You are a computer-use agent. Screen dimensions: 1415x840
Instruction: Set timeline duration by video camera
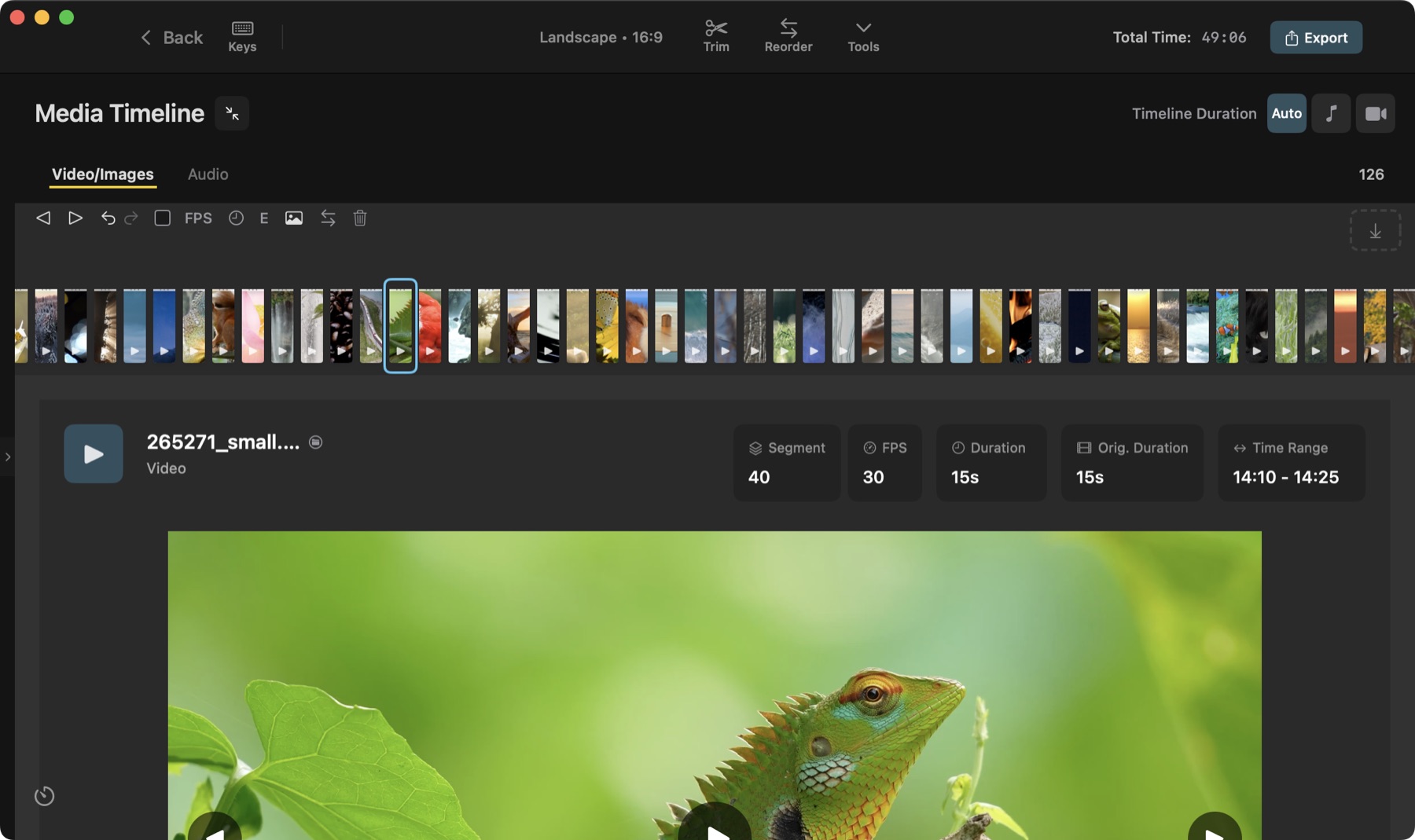(1376, 113)
